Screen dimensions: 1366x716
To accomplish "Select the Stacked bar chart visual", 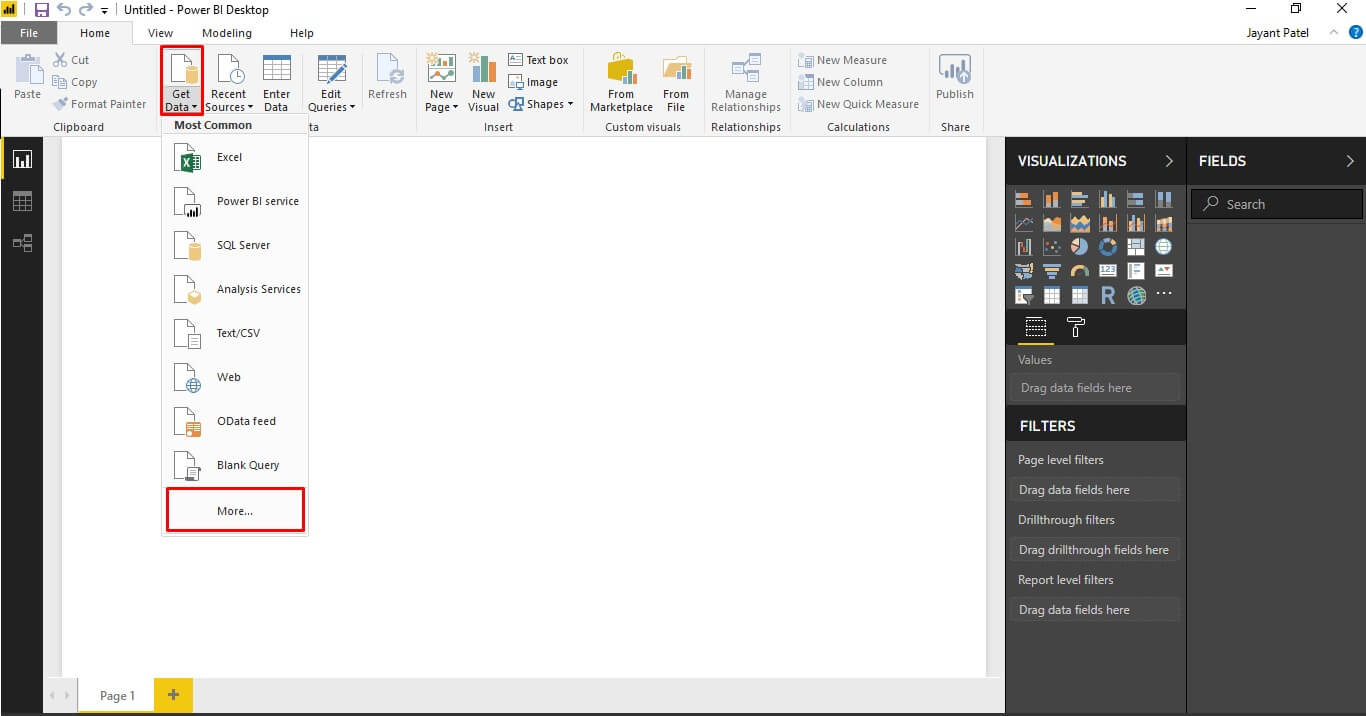I will (1024, 199).
